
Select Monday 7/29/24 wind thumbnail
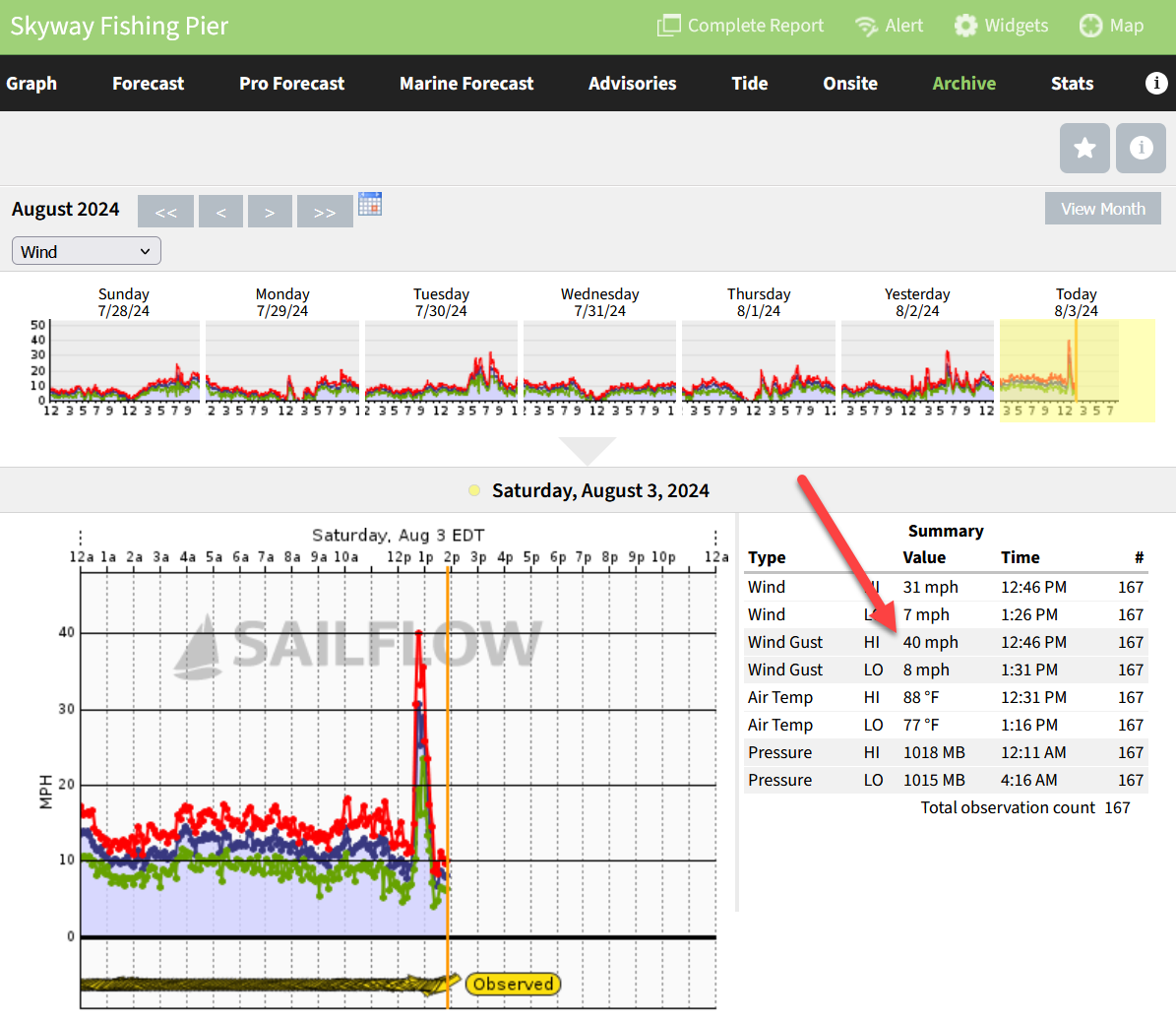pyautogui.click(x=282, y=360)
